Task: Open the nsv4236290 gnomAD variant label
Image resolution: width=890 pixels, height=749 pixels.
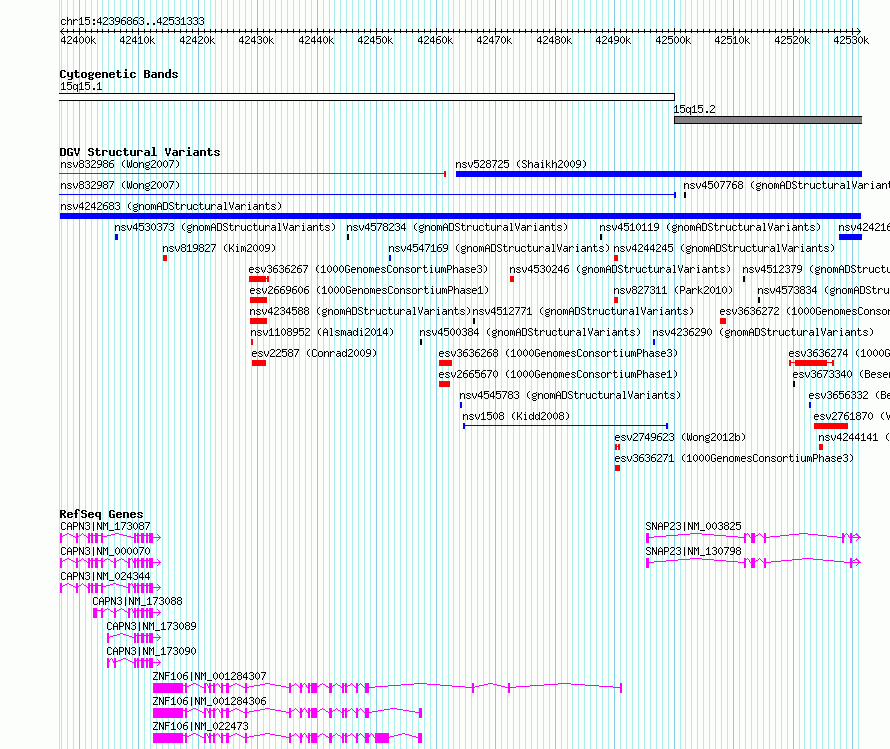Action: pos(763,333)
